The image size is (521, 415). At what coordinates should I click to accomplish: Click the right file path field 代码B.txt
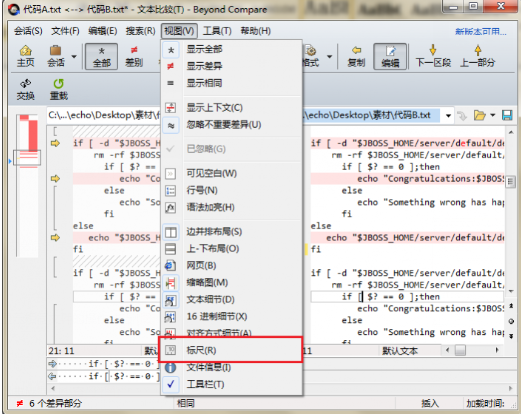tap(371, 115)
